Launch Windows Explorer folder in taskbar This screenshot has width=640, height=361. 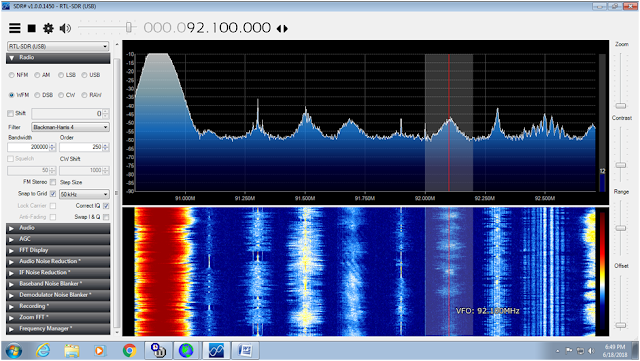(71, 350)
